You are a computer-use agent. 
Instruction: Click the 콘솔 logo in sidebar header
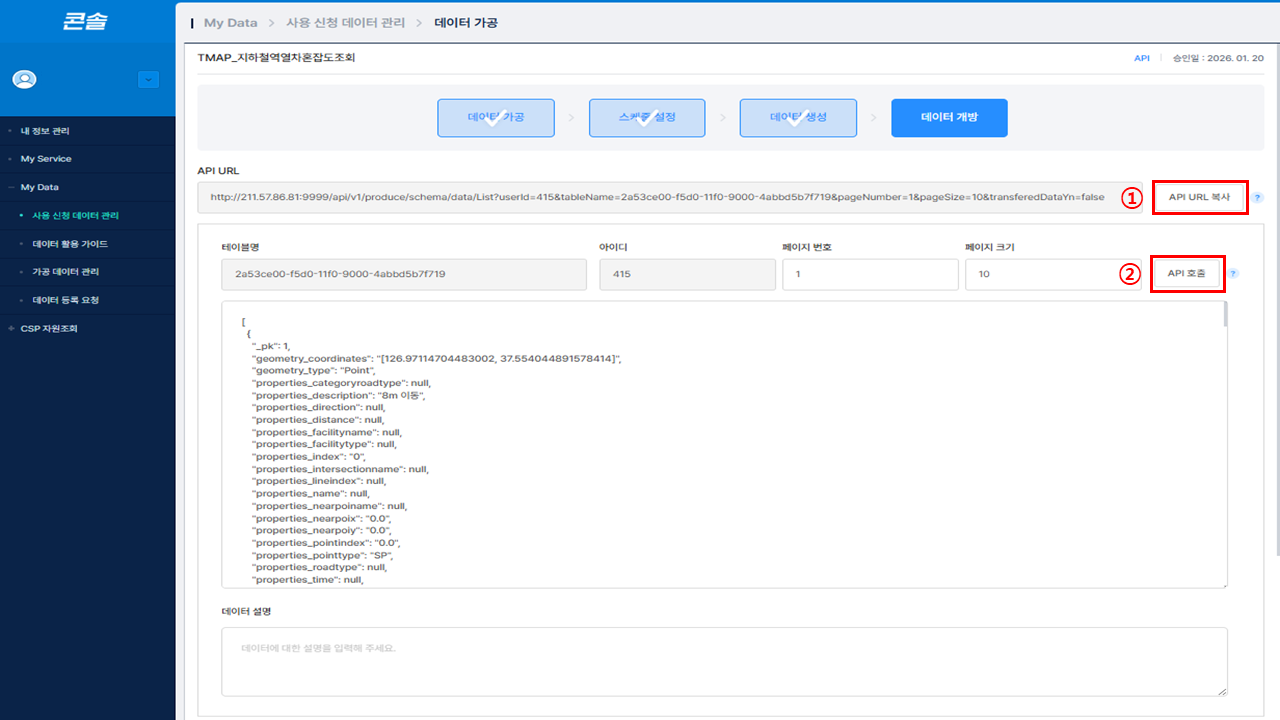coord(86,23)
